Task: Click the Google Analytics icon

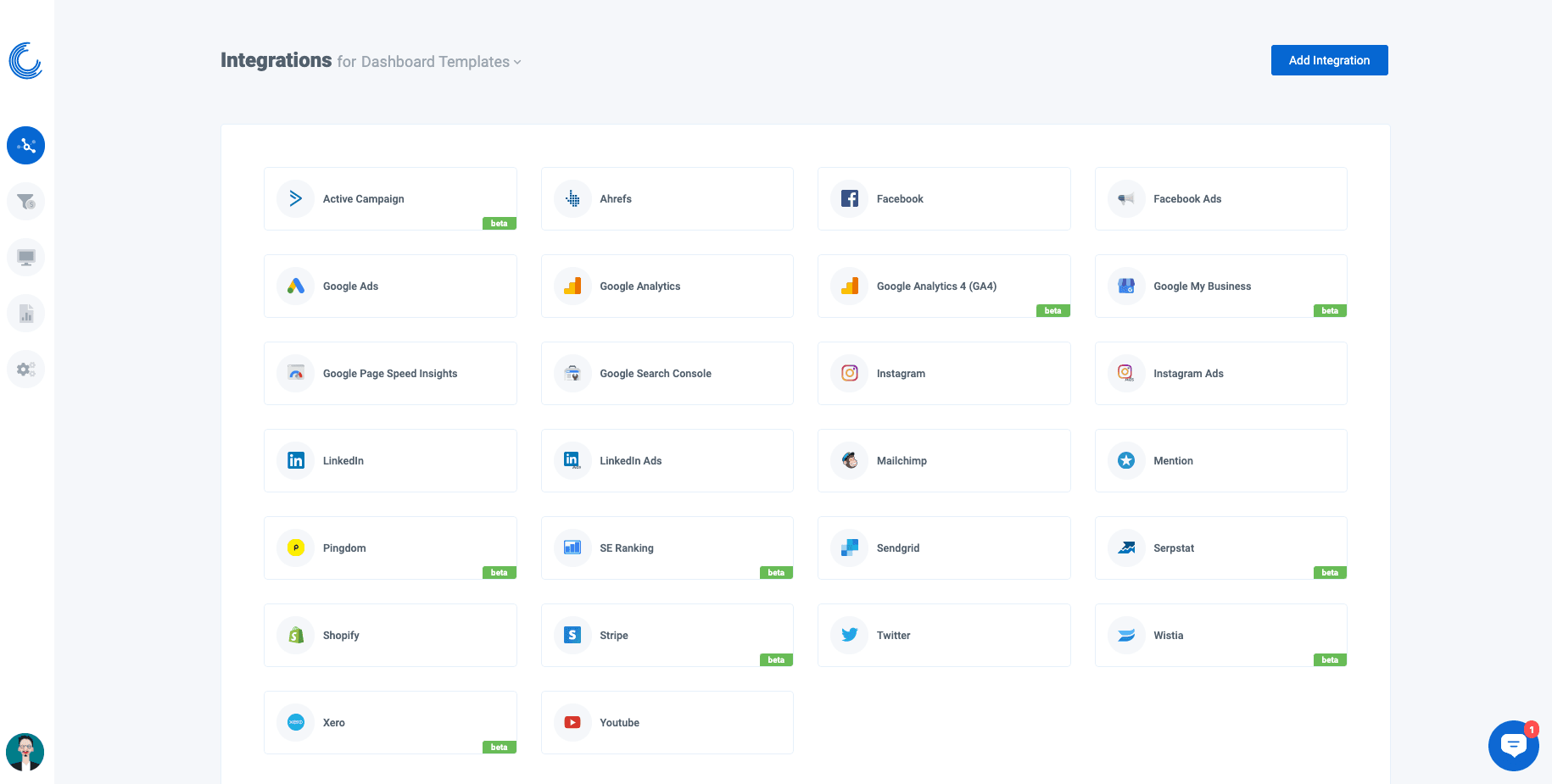Action: (572, 286)
